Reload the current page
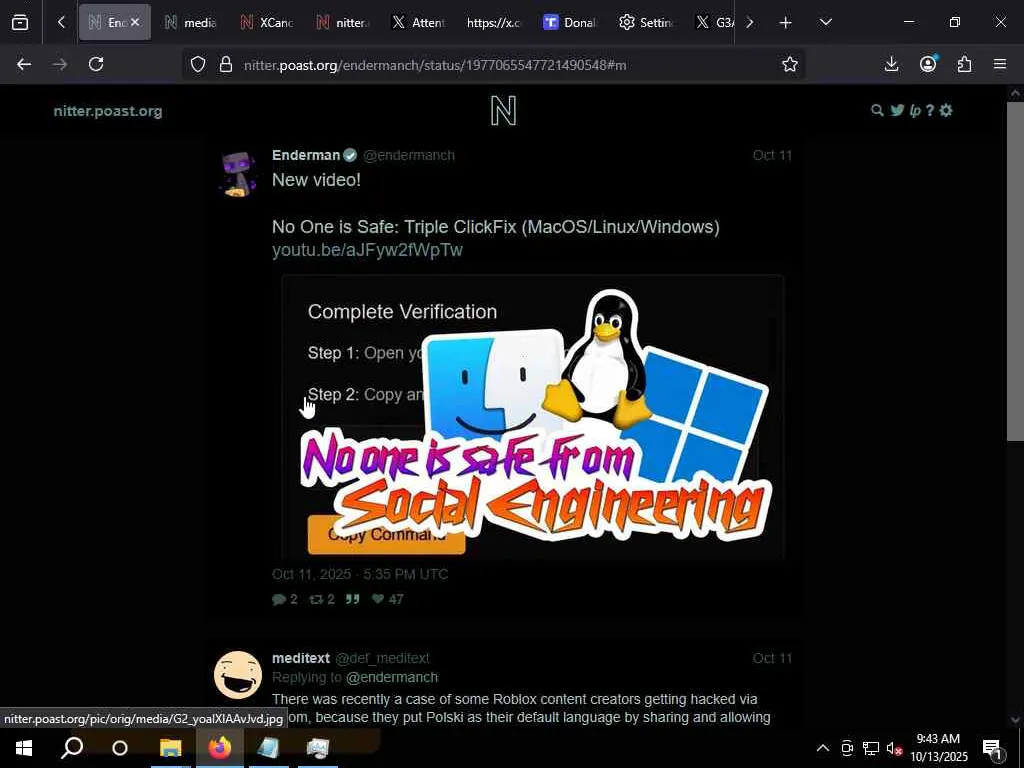Screen dimensions: 1024x768 (96, 64)
